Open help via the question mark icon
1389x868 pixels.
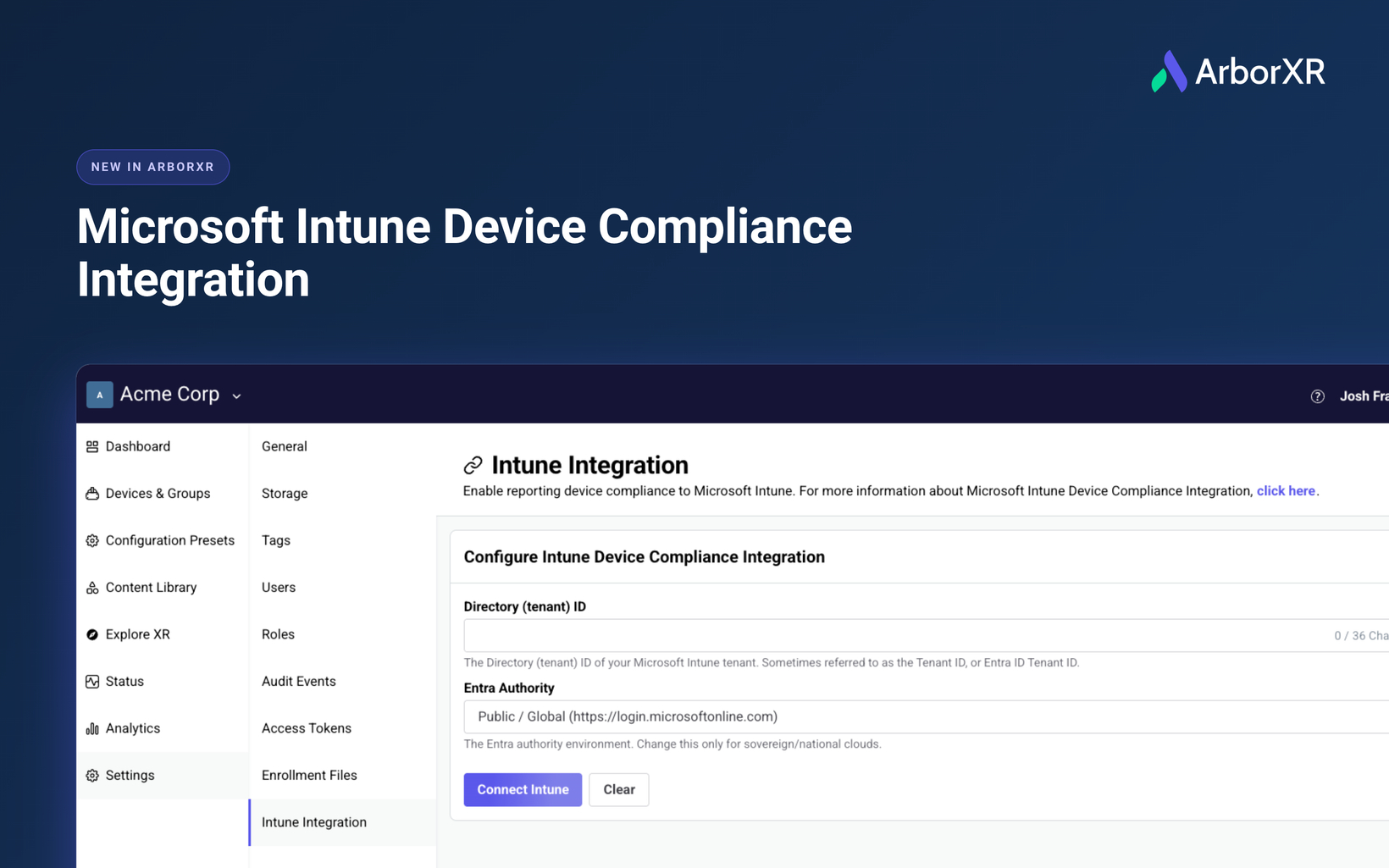click(x=1318, y=396)
